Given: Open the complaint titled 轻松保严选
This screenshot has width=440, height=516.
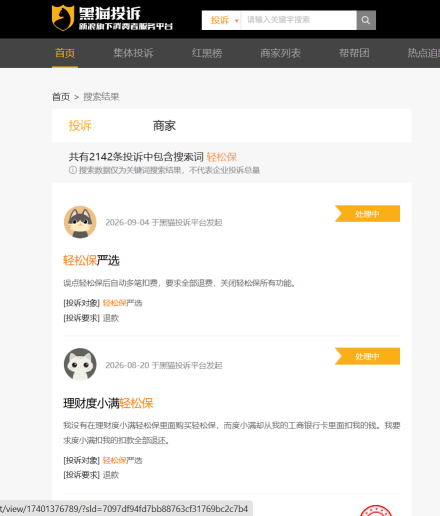Looking at the screenshot, I should pos(91,260).
